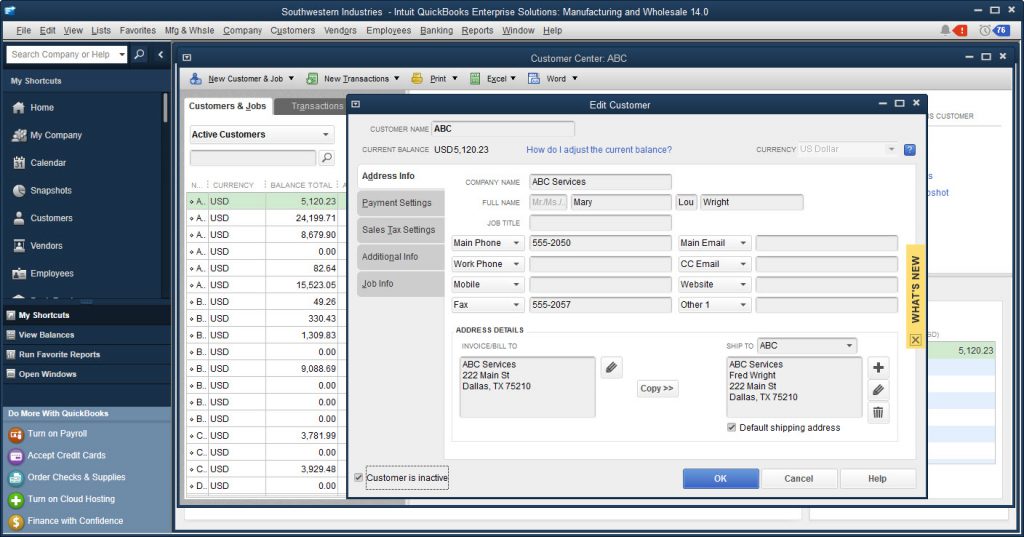This screenshot has width=1024, height=537.
Task: Toggle Default shipping address checkbox
Action: [731, 427]
